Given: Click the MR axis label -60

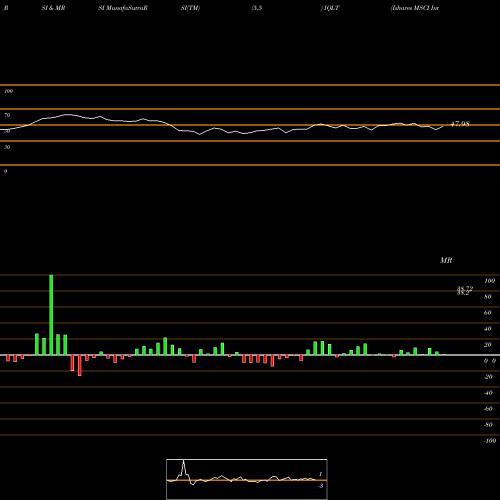Looking at the screenshot, I should [x=488, y=409].
